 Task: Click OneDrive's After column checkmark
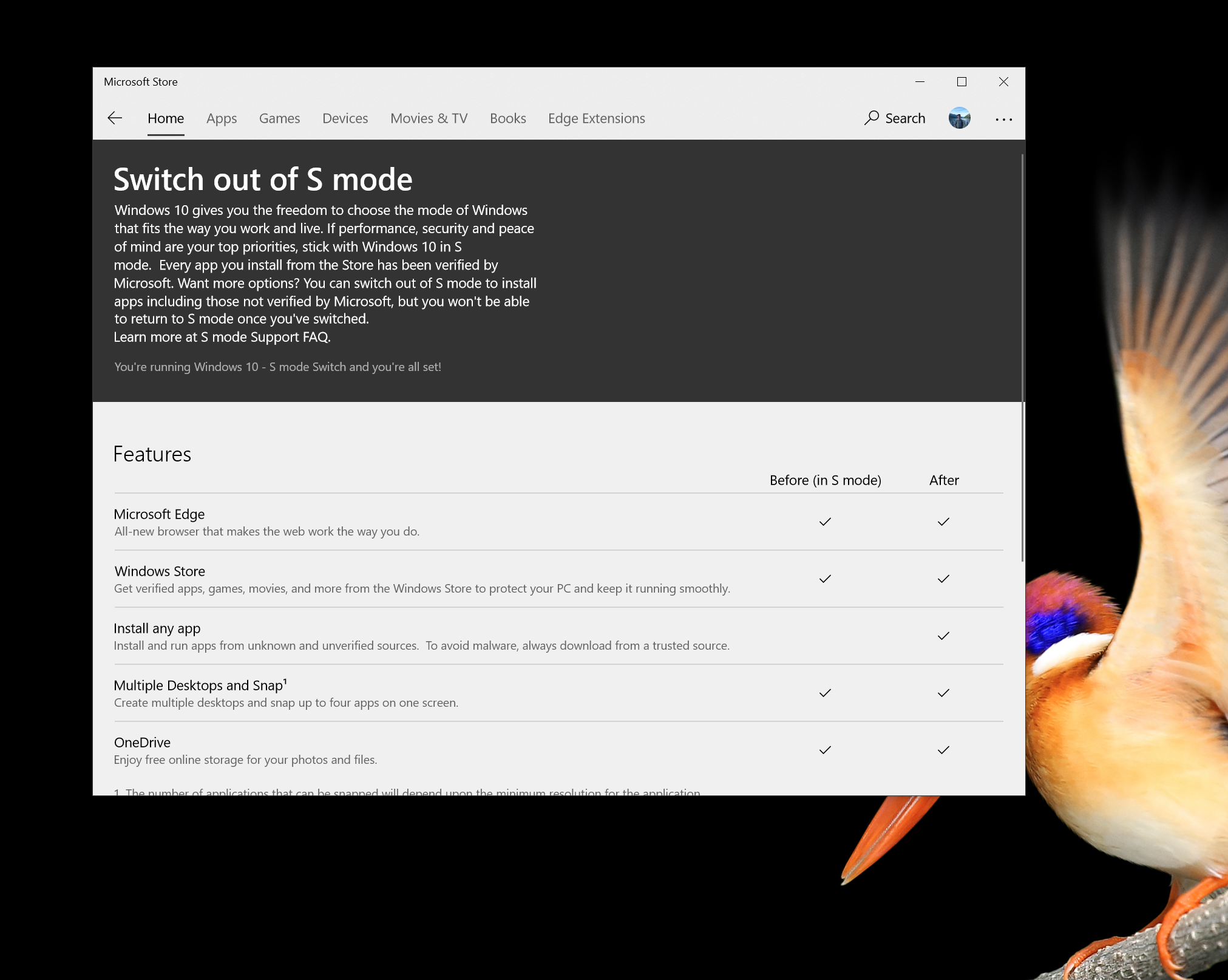coord(943,750)
